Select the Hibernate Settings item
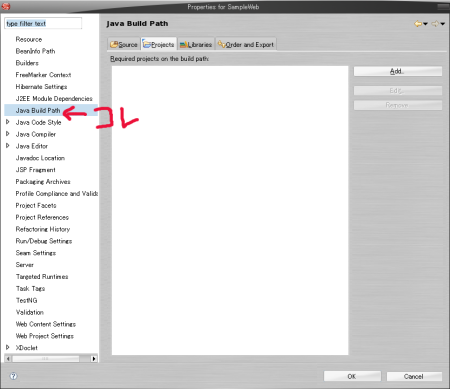The image size is (450, 389). tap(41, 87)
